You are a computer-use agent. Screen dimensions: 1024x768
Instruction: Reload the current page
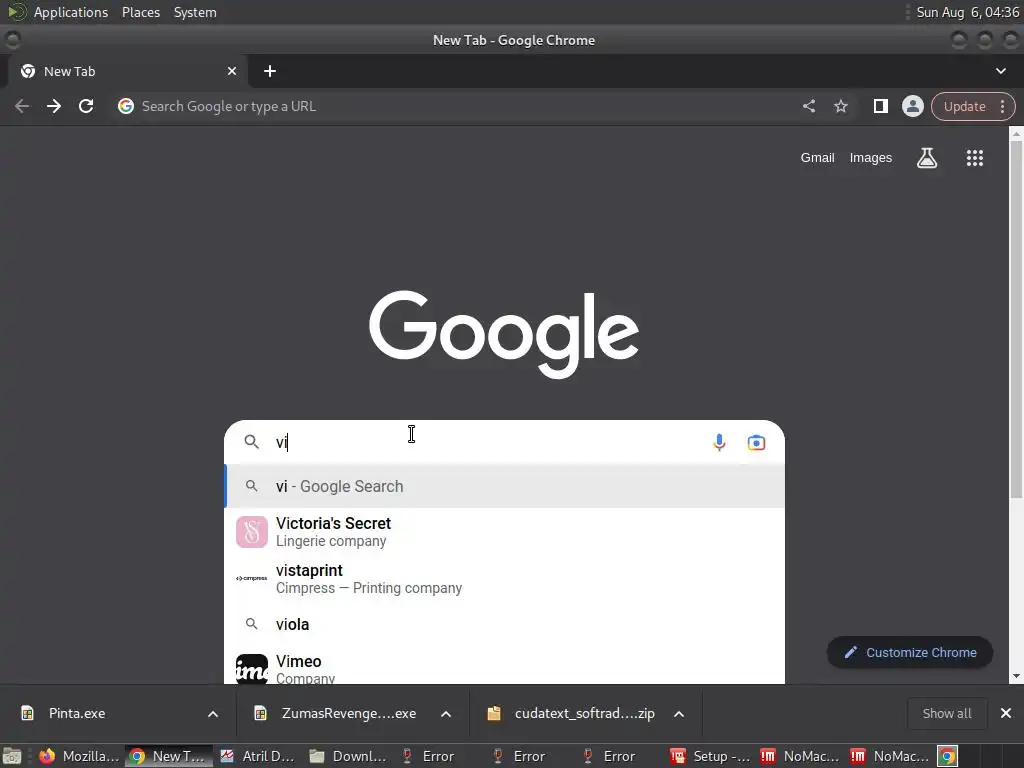pos(86,106)
